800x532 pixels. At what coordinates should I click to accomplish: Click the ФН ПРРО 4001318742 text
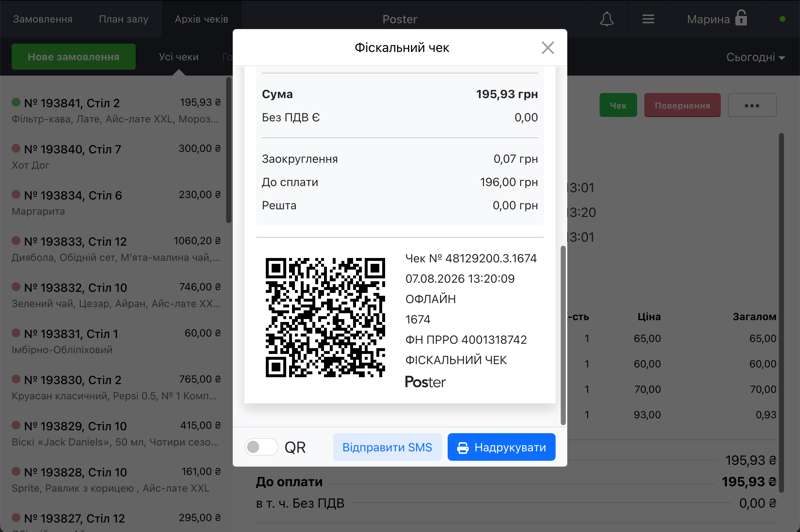[466, 340]
